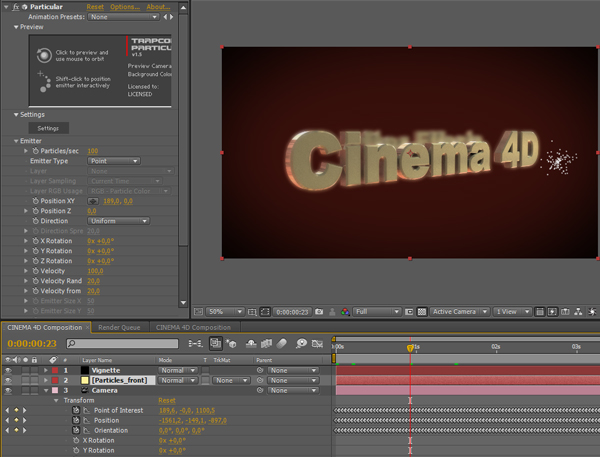Click Transform Reset in timeline
The height and width of the screenshot is (457, 600).
pyautogui.click(x=167, y=400)
